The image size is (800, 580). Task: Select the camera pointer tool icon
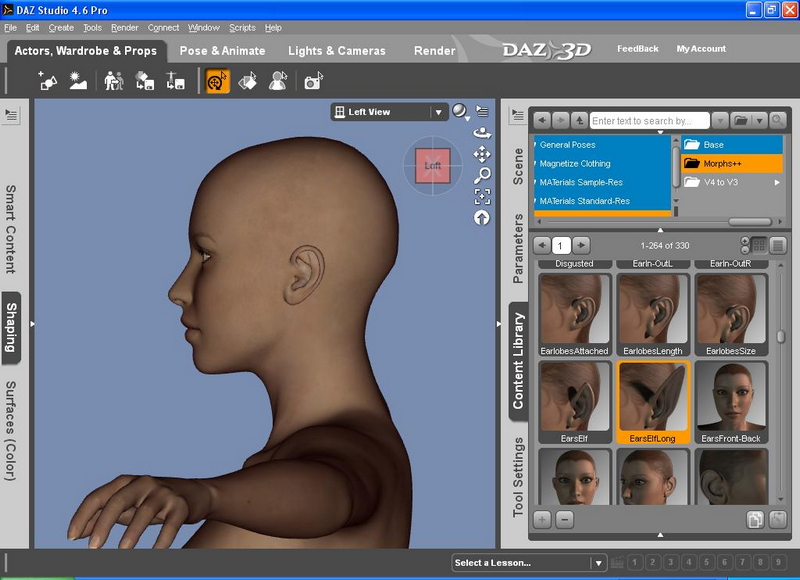click(x=313, y=81)
